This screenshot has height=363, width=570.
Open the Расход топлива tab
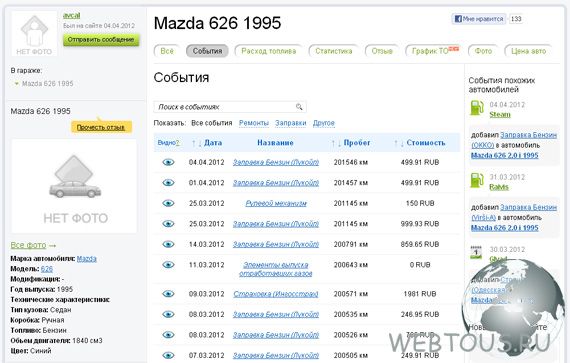pos(269,51)
